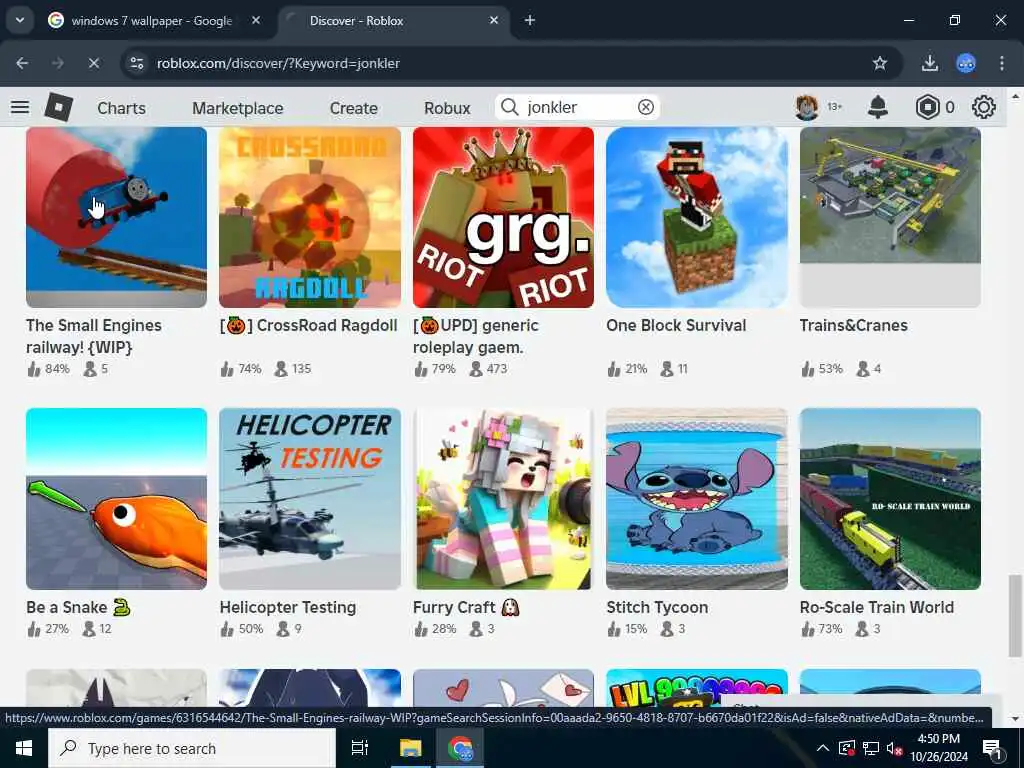This screenshot has height=768, width=1024.
Task: Stop loading the page
Action: [x=93, y=63]
